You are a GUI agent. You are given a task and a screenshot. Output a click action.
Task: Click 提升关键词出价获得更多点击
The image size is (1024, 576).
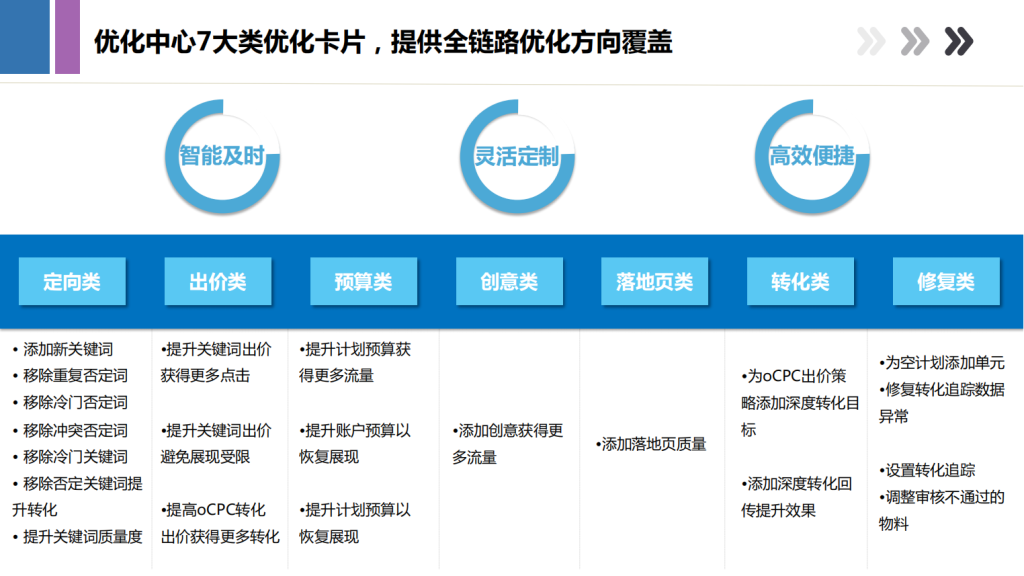click(216, 362)
